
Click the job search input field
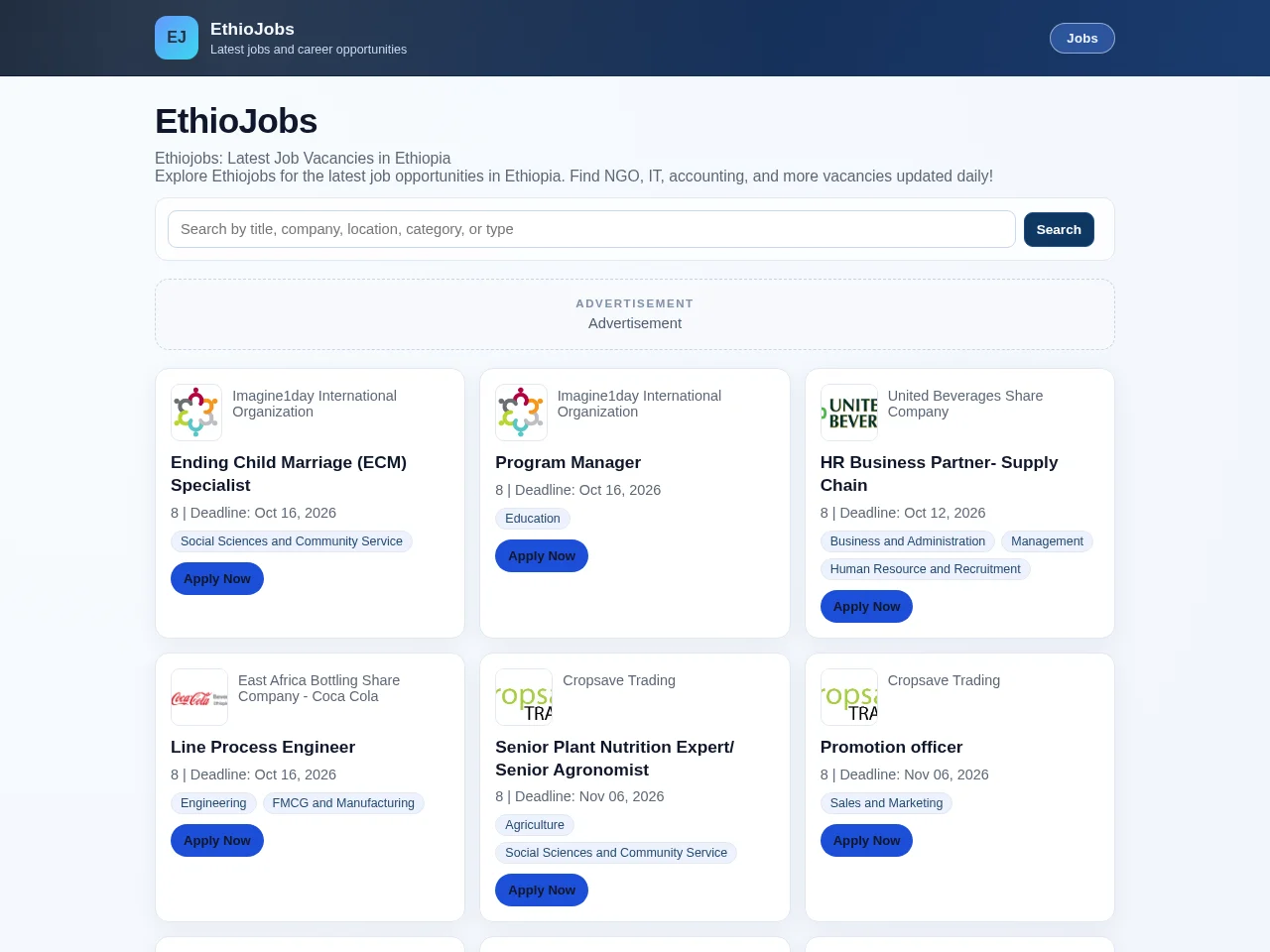click(x=591, y=229)
